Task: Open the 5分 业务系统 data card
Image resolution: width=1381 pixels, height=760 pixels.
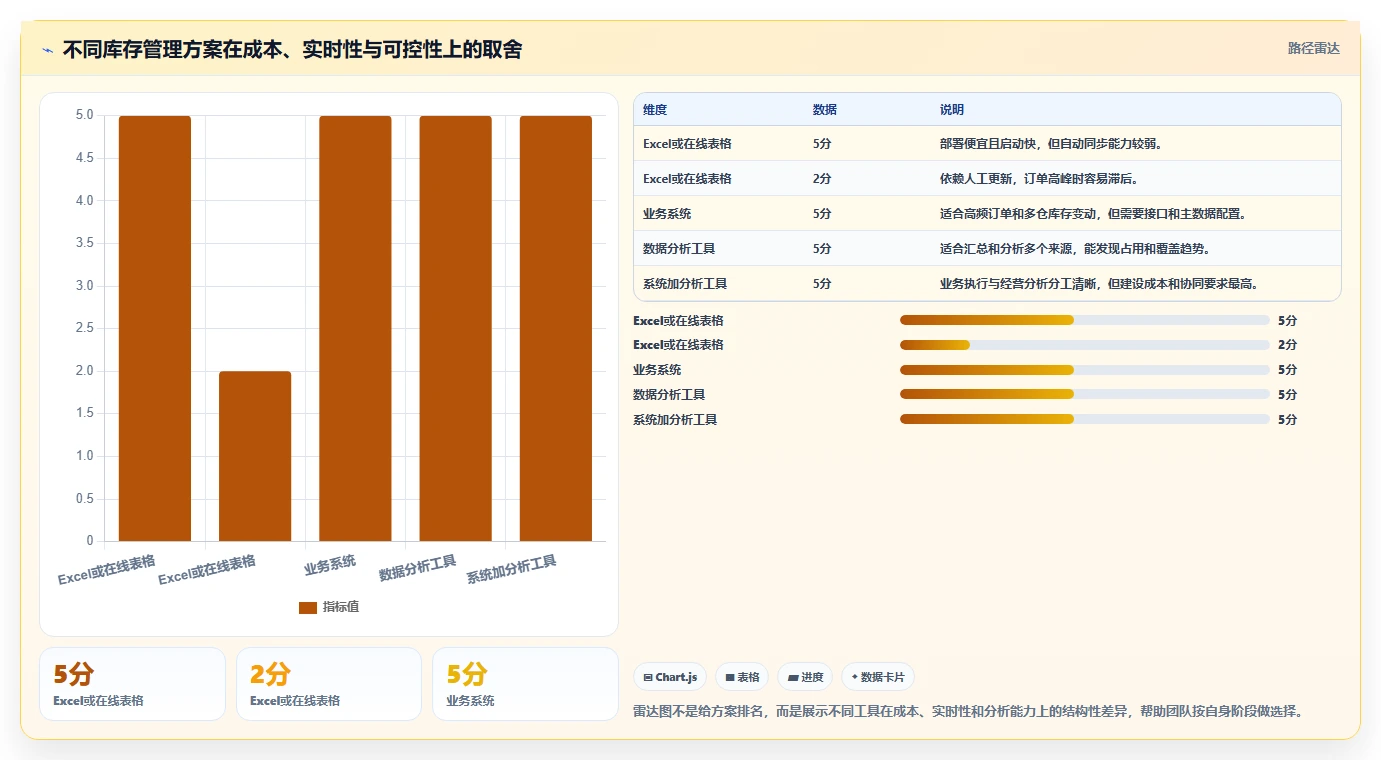Action: click(525, 684)
